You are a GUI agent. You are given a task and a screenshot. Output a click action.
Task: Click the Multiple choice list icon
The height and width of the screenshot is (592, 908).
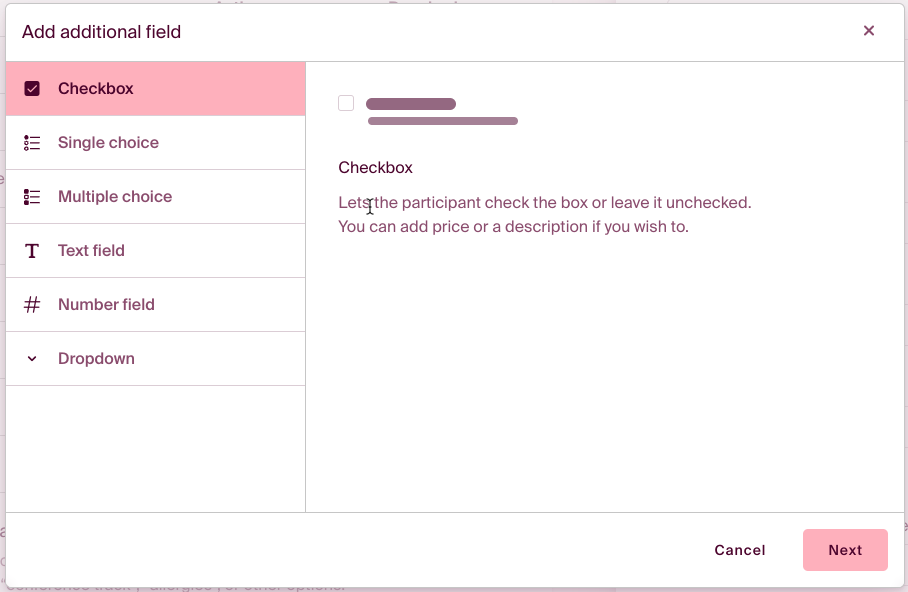click(32, 196)
